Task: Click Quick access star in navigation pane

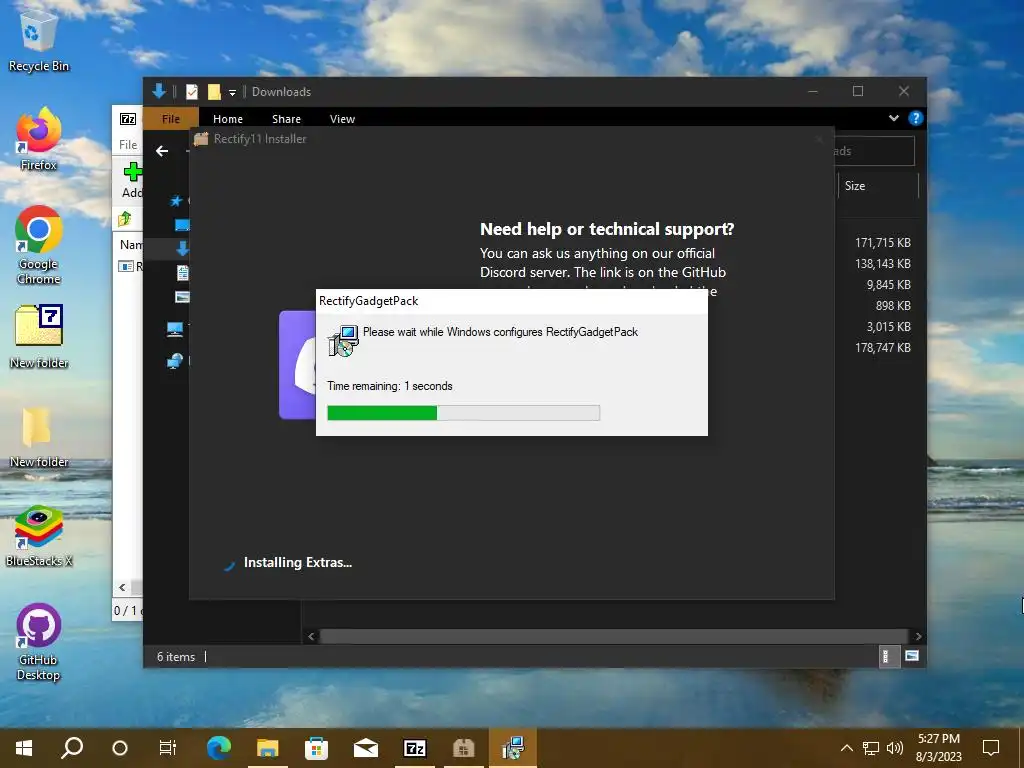Action: point(176,200)
